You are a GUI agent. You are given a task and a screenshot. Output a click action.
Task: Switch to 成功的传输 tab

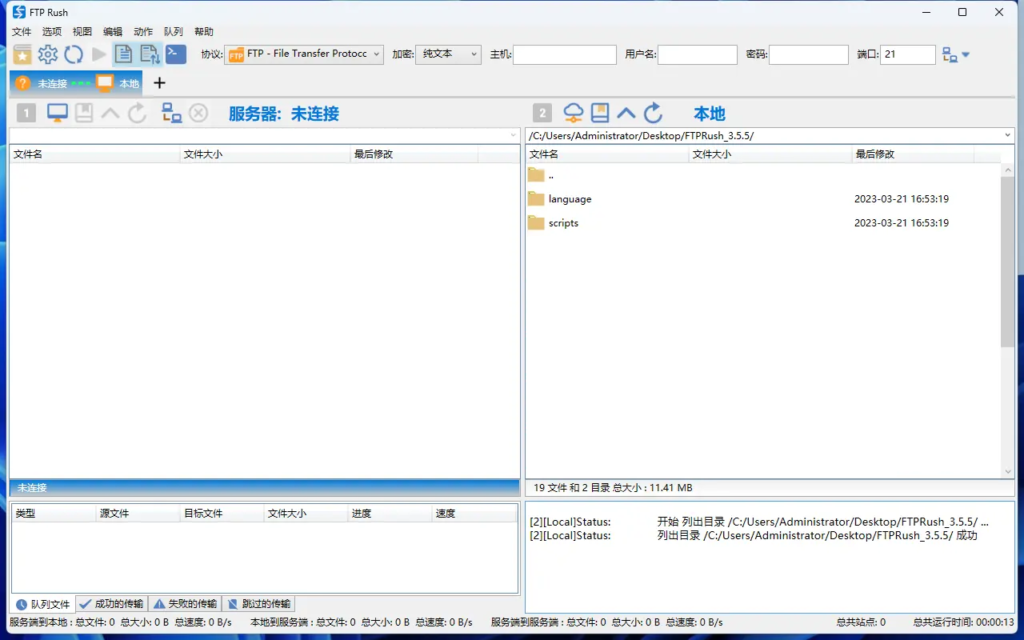112,603
